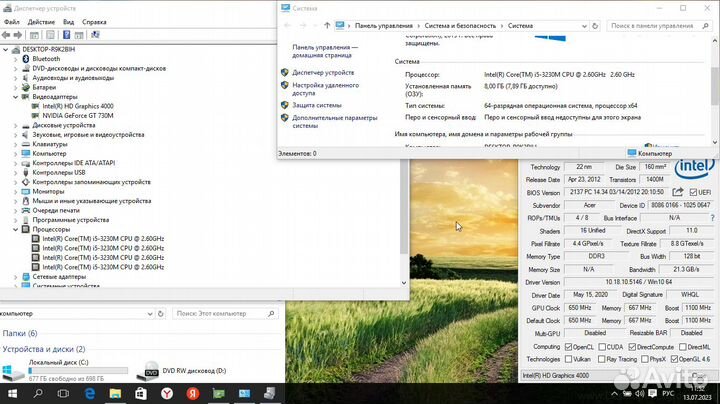Collapse the Устройства и диски (2) group header

[44, 349]
